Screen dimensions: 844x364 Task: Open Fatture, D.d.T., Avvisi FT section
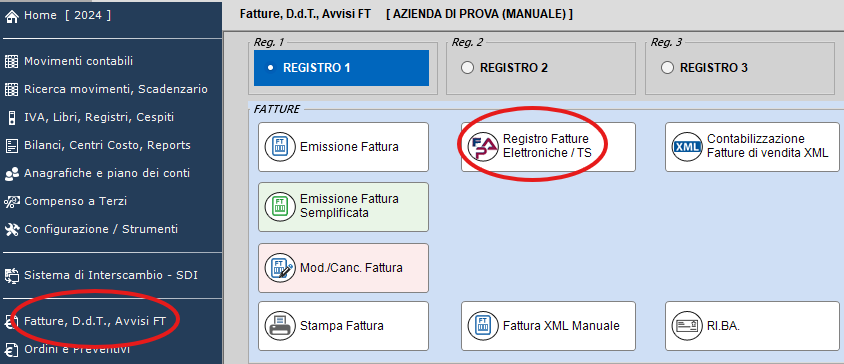95,321
